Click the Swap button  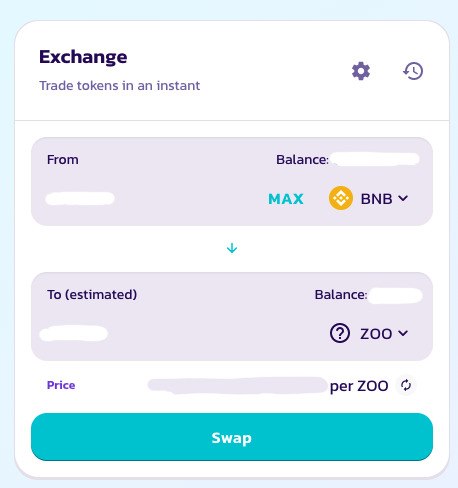(x=232, y=437)
